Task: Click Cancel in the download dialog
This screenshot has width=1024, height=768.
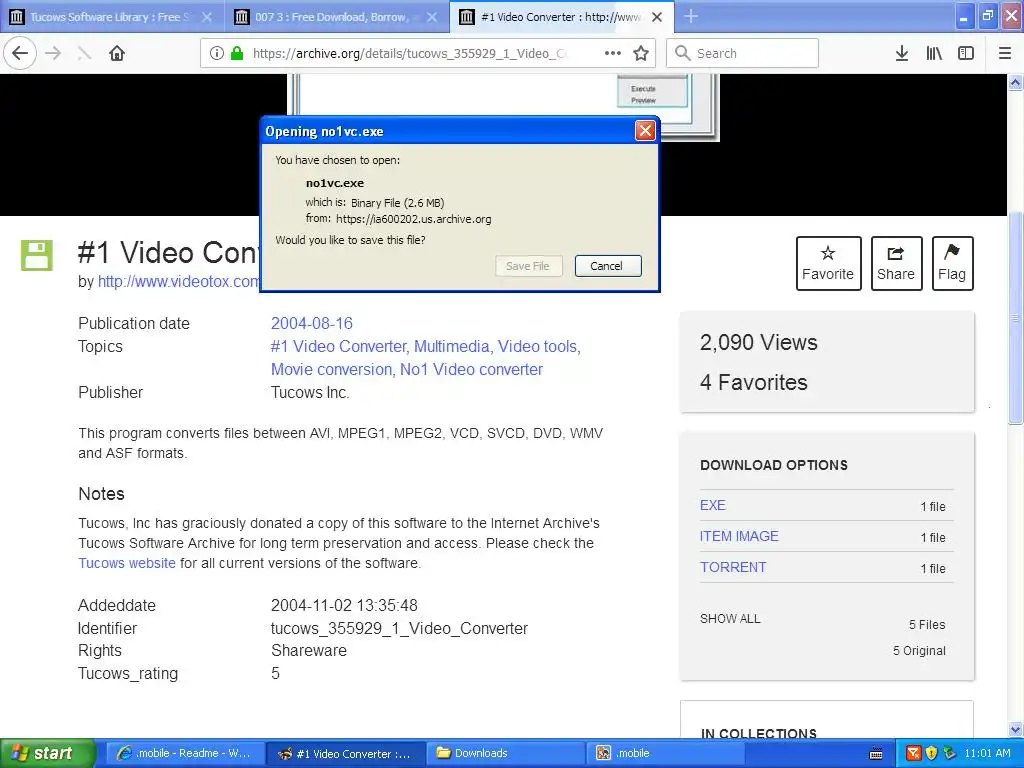Action: [x=607, y=266]
